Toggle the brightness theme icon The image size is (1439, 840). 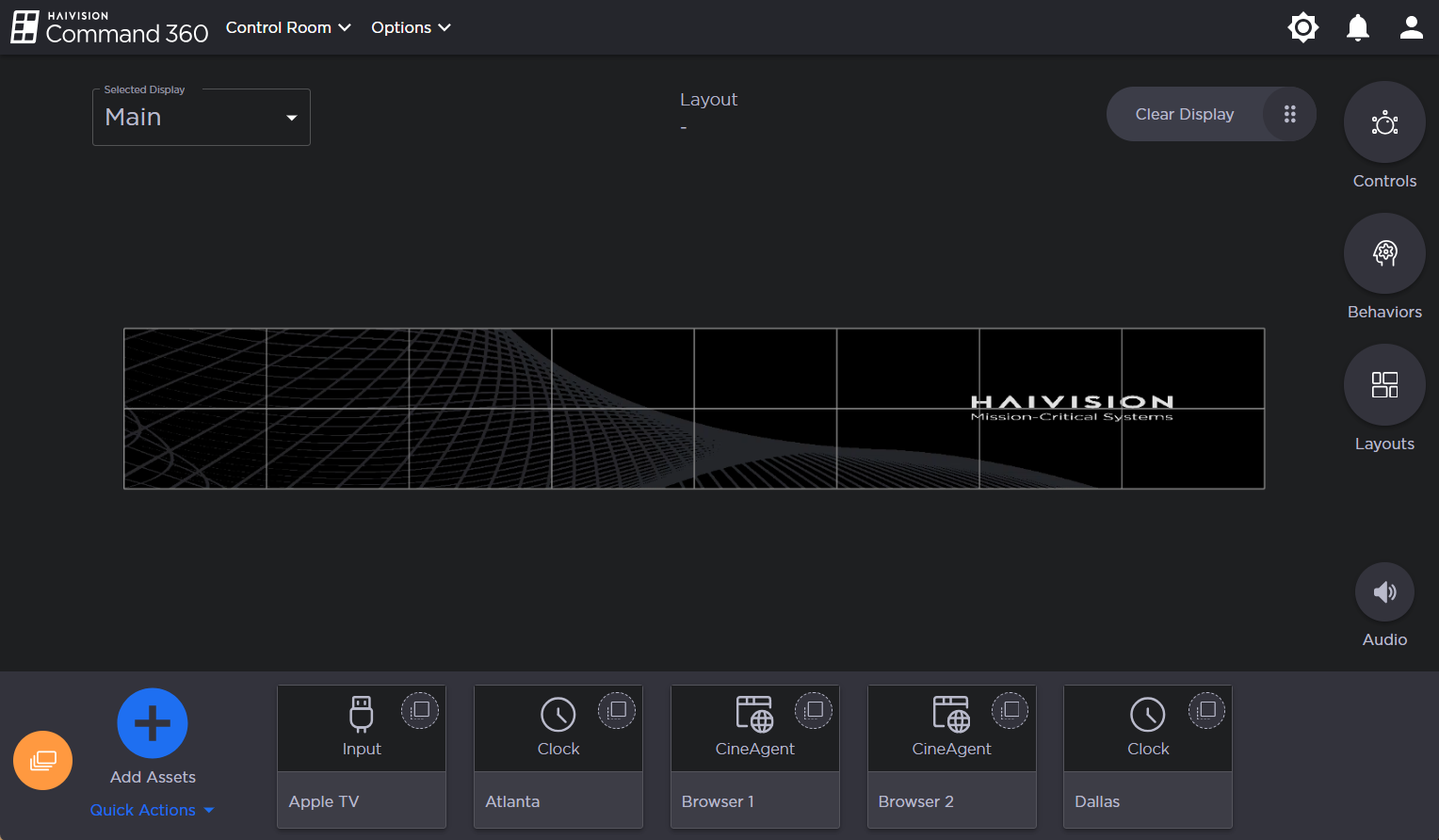coord(1303,28)
